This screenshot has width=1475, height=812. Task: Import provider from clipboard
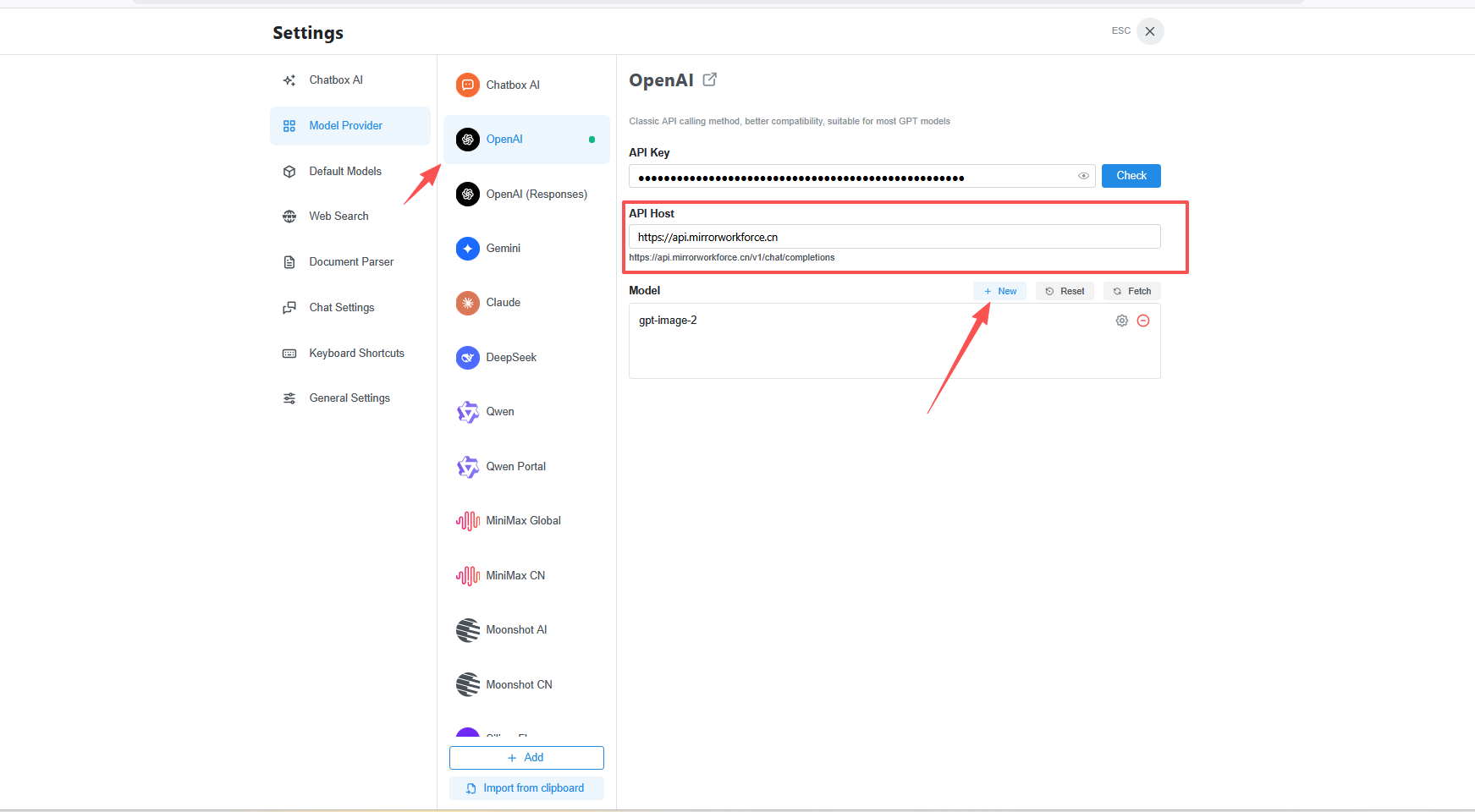pos(526,788)
